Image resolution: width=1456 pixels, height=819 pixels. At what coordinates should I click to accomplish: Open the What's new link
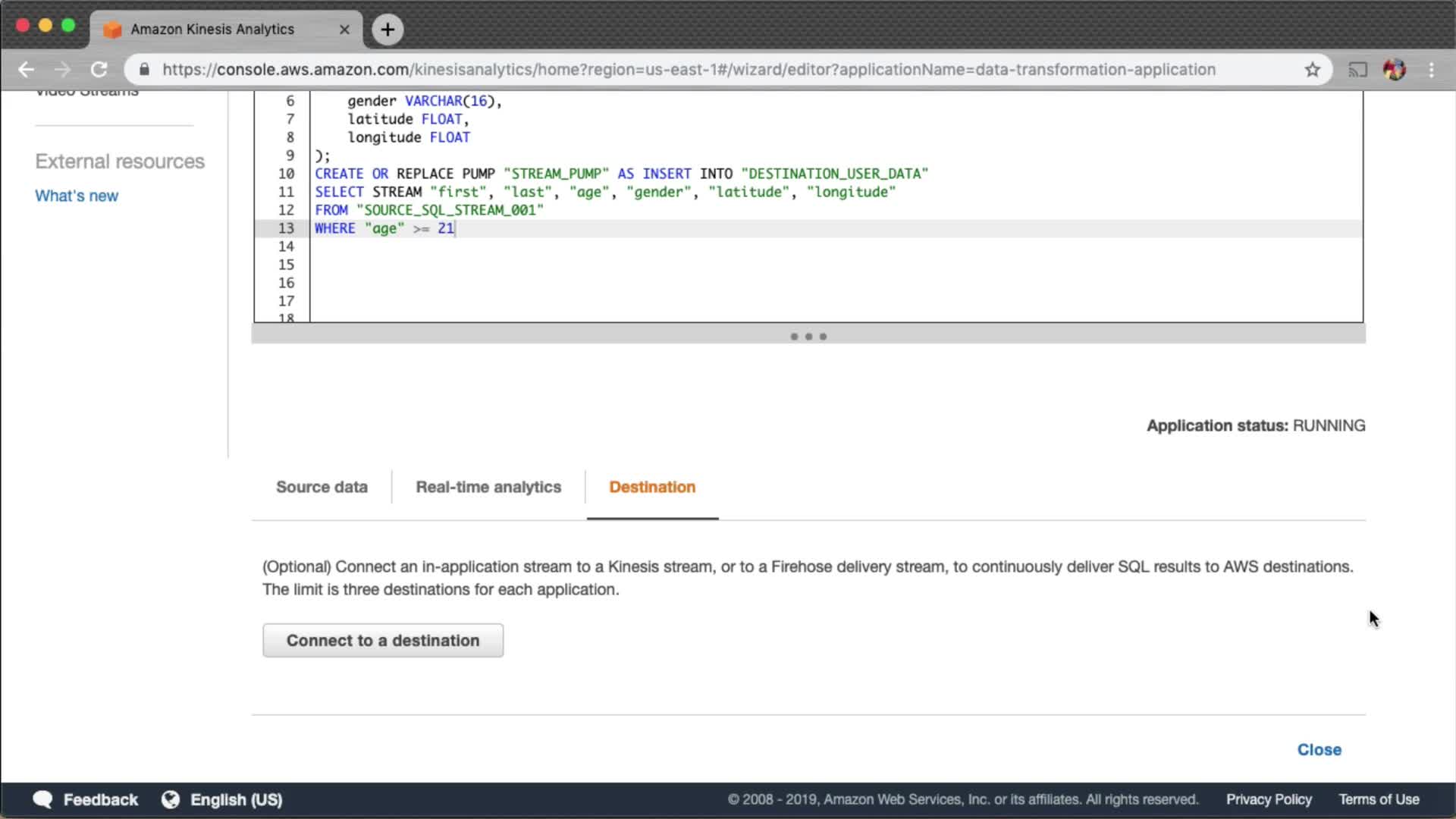point(77,196)
